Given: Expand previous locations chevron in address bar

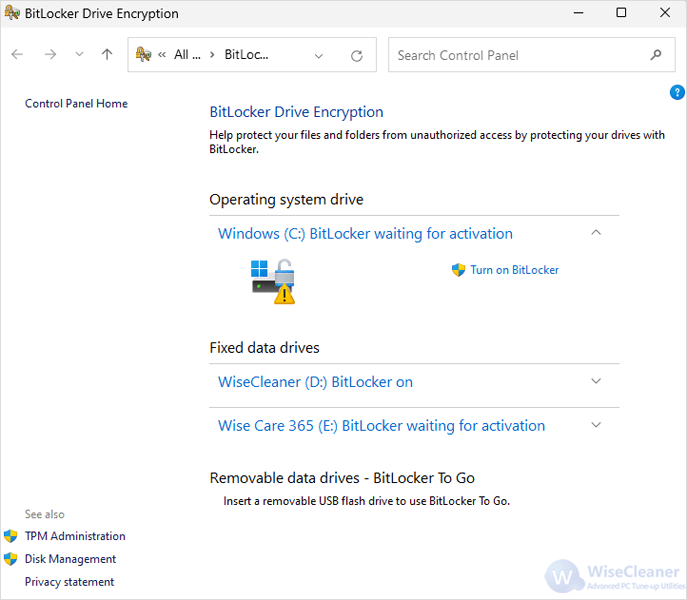Looking at the screenshot, I should 319,56.
